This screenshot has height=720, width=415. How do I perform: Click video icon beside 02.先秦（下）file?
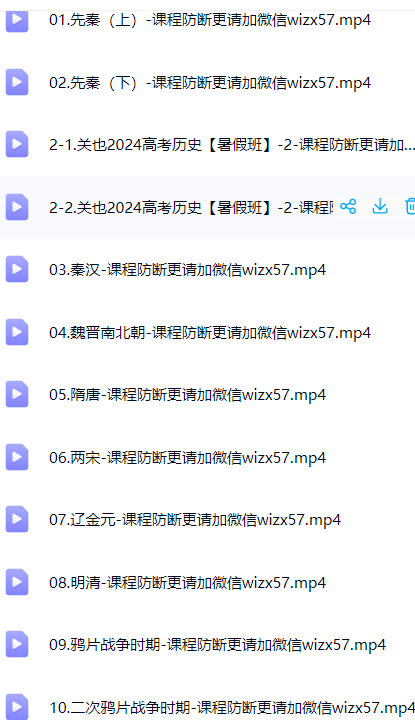[x=17, y=82]
